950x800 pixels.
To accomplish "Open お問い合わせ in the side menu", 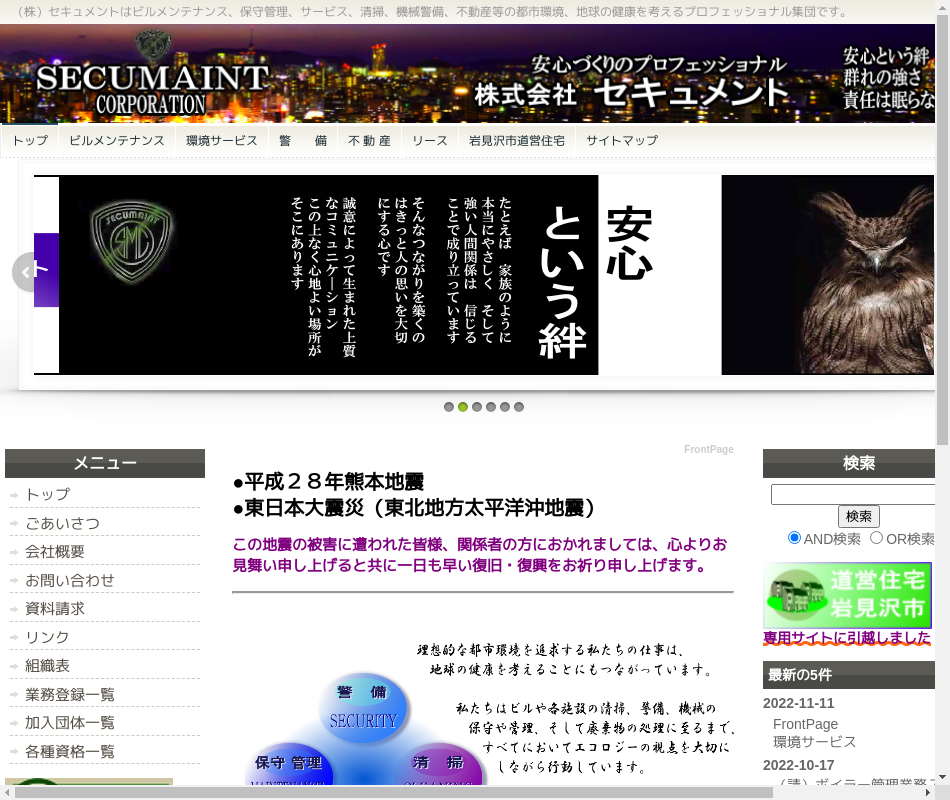I will click(70, 580).
